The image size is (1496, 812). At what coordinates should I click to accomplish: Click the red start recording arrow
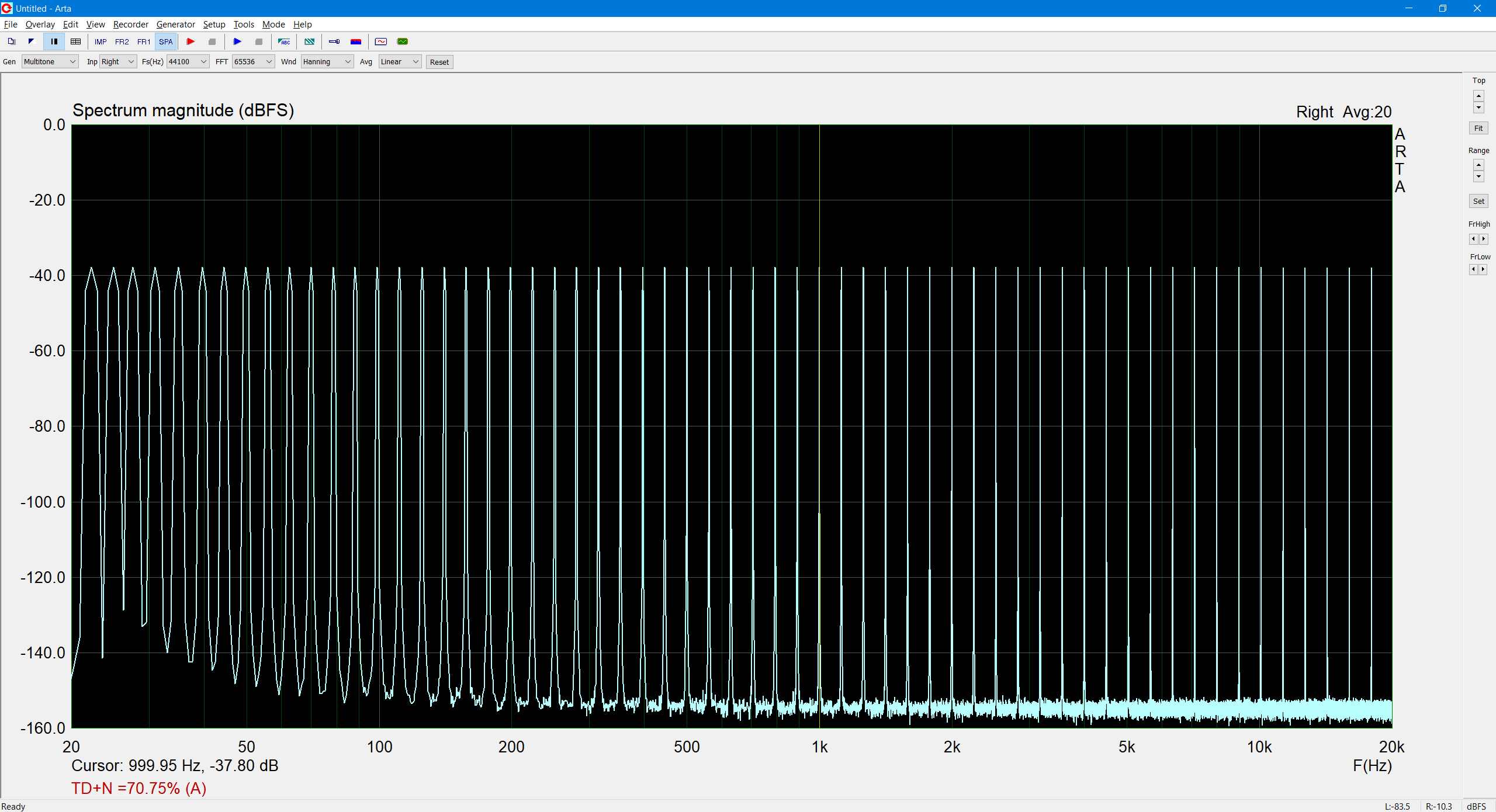point(191,41)
